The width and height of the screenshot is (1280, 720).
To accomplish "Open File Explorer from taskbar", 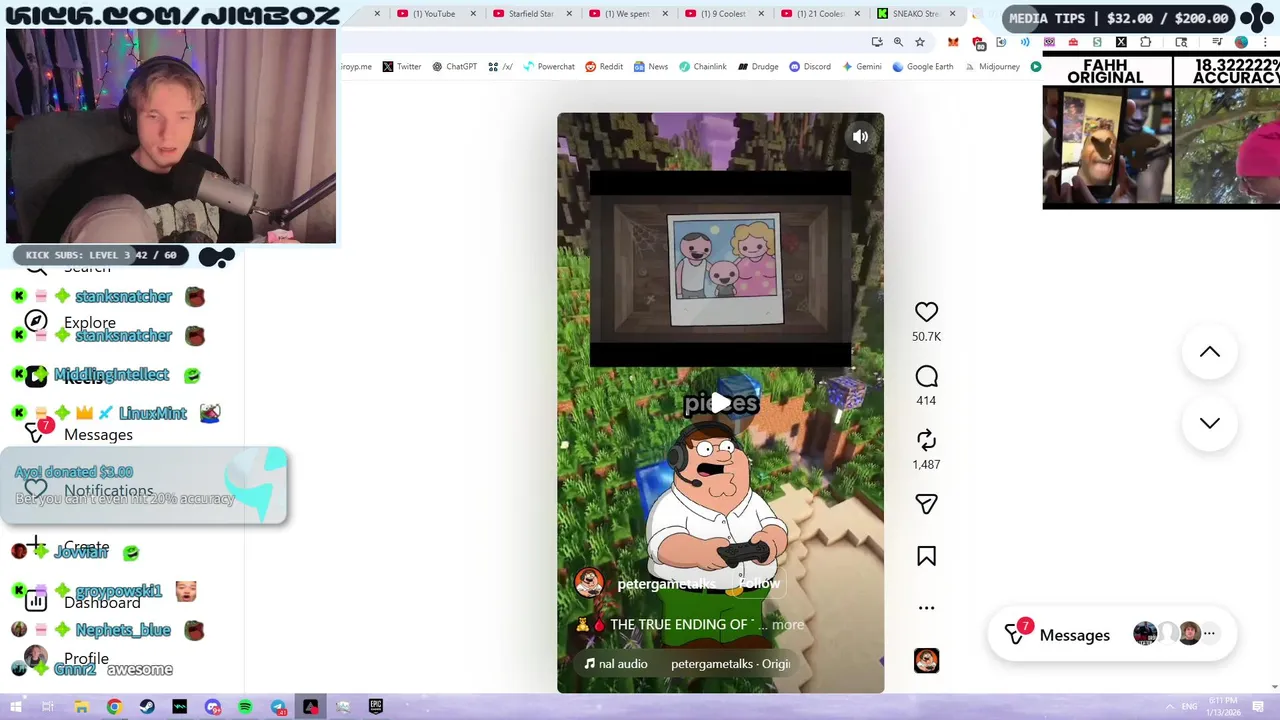I will point(81,707).
